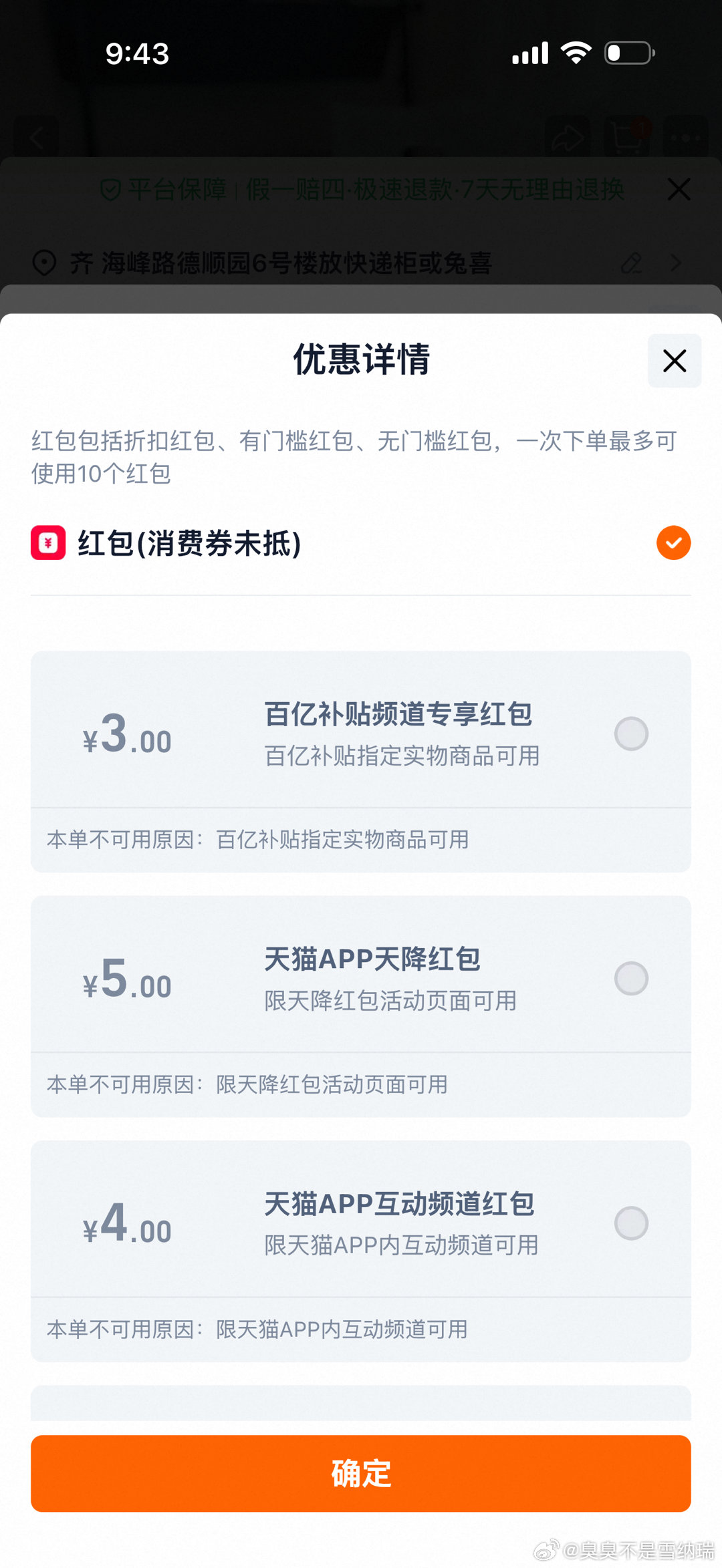The width and height of the screenshot is (722, 1568).
Task: Tap the 平台保障 假一赔四 guarantee text
Action: [376, 190]
